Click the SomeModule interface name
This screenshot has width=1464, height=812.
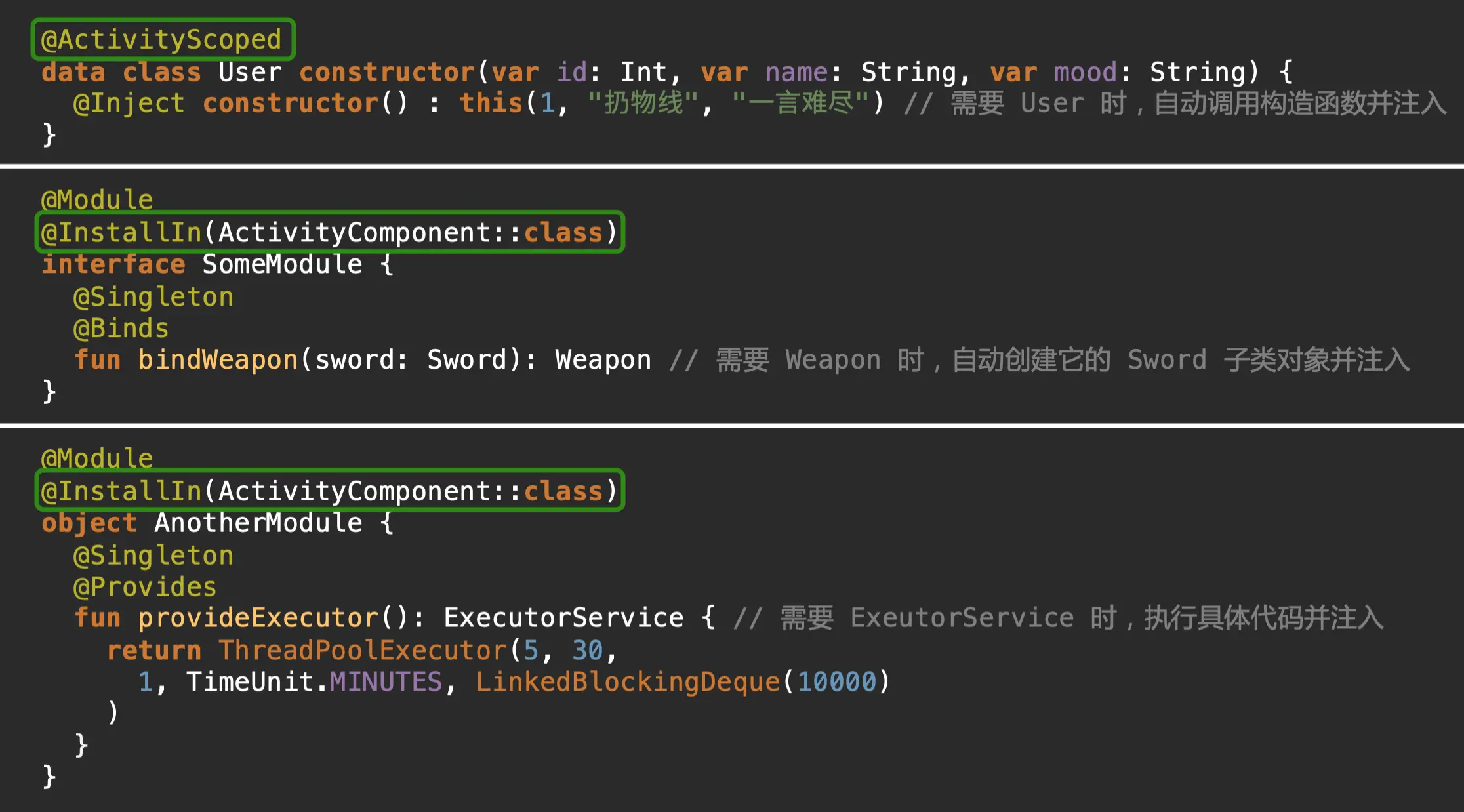point(282,264)
